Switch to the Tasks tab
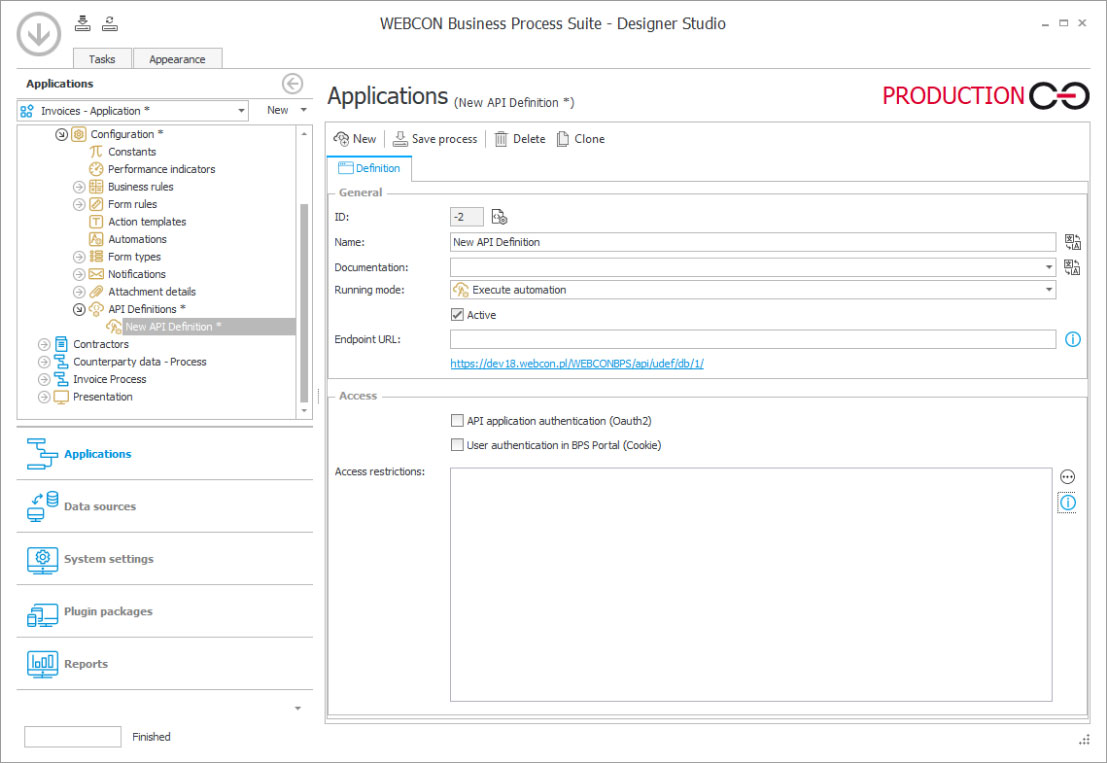Viewport: 1107px width, 763px height. coord(102,59)
